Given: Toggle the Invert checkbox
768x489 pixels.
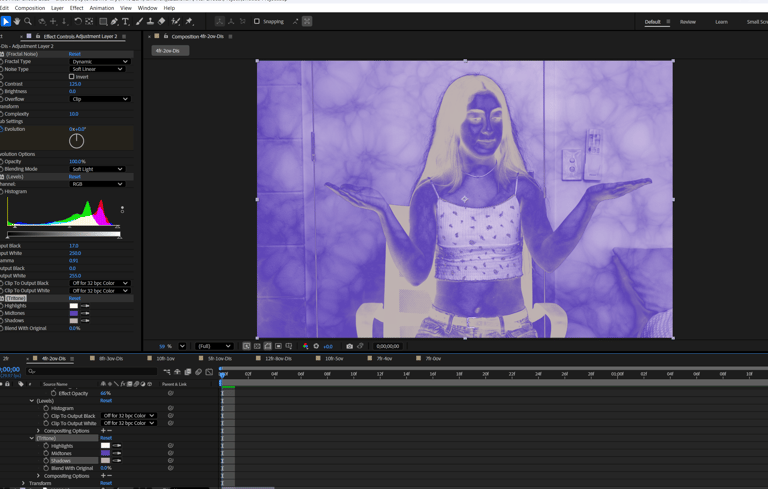Looking at the screenshot, I should tap(72, 76).
